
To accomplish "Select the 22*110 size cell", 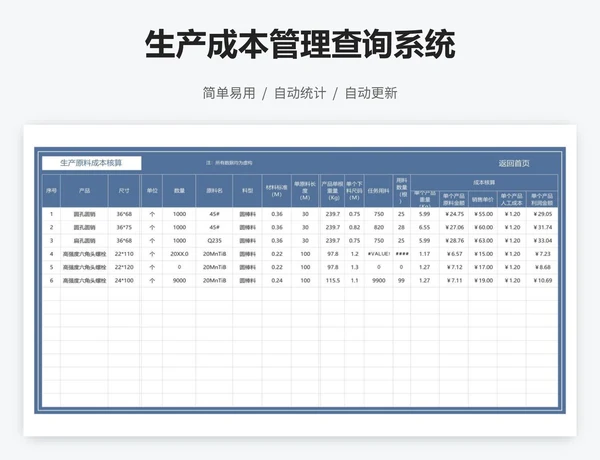I will (x=124, y=254).
